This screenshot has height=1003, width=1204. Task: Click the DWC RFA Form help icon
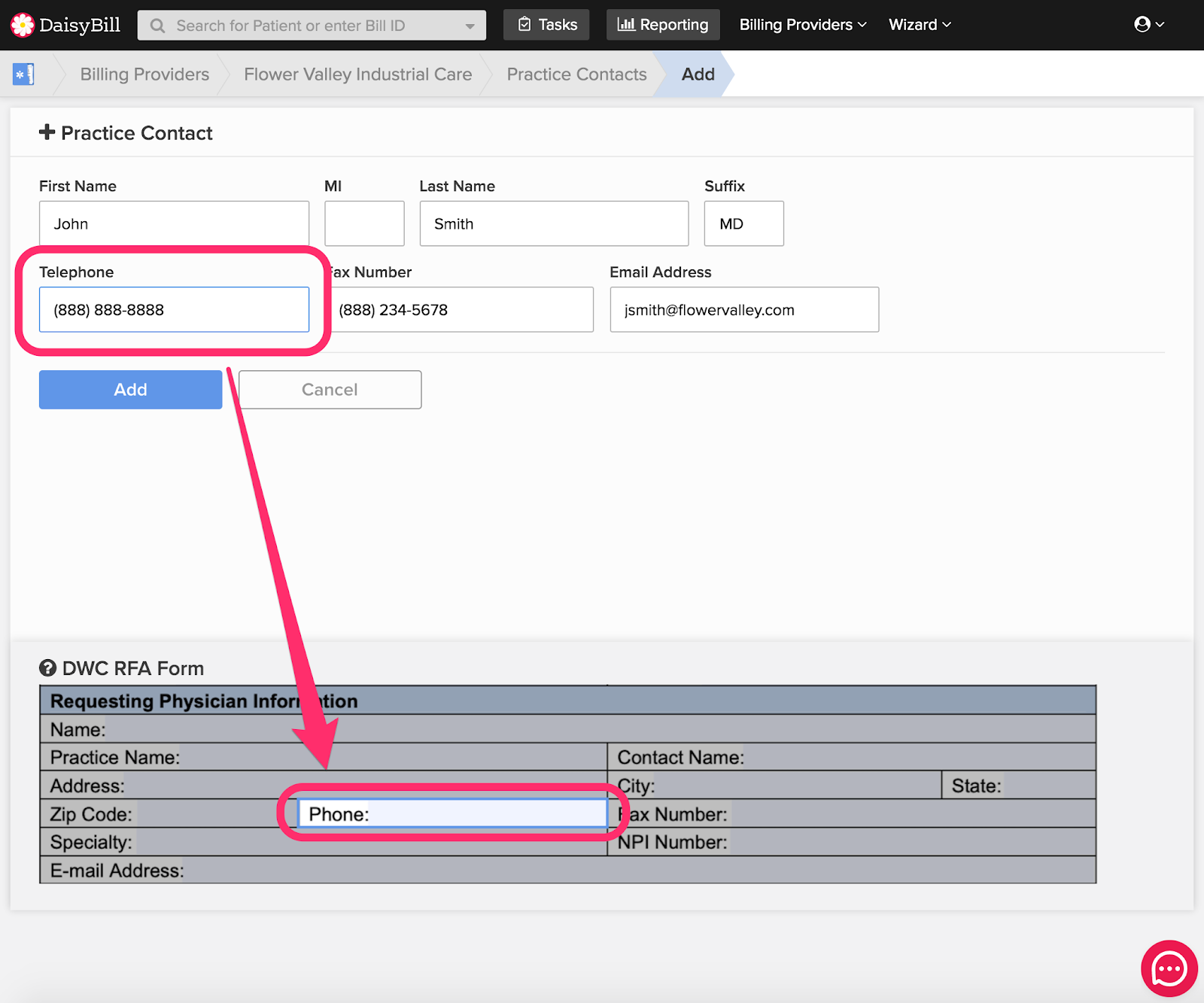pyautogui.click(x=47, y=668)
